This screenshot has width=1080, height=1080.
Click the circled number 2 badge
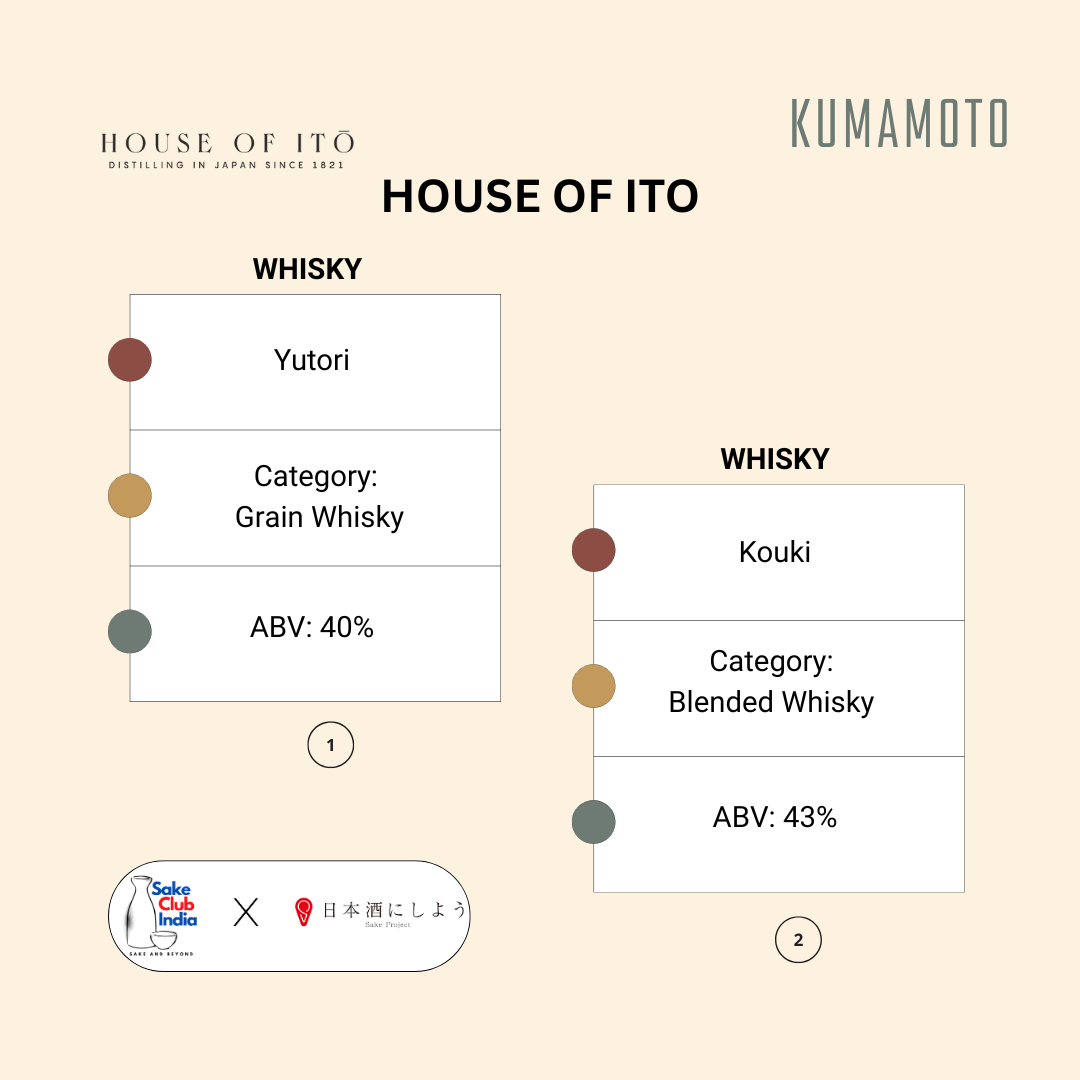click(798, 940)
